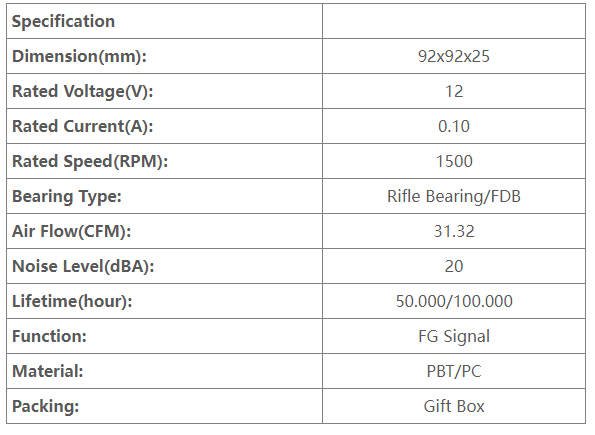This screenshot has height=435, width=595.
Task: Select the Dimension(mm) label
Action: point(79,57)
